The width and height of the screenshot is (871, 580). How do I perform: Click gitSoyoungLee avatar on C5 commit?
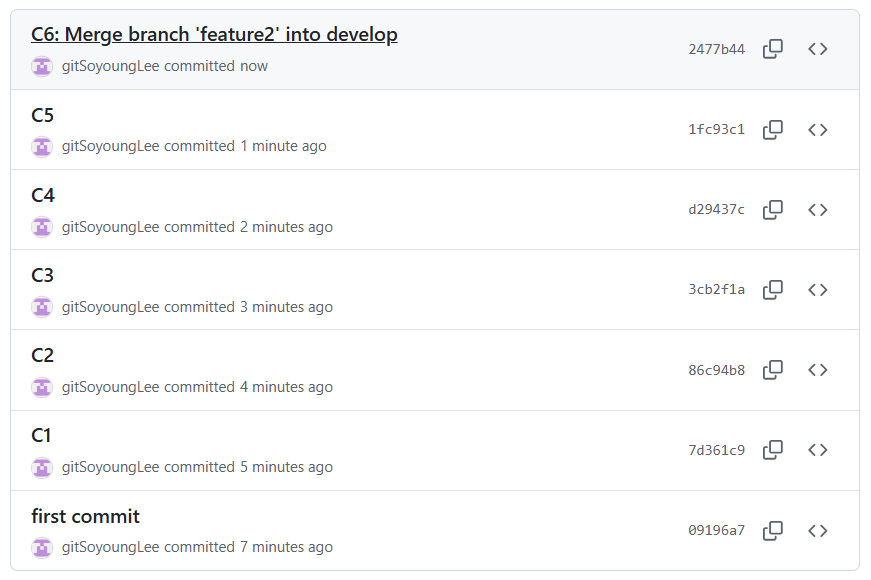(x=42, y=147)
